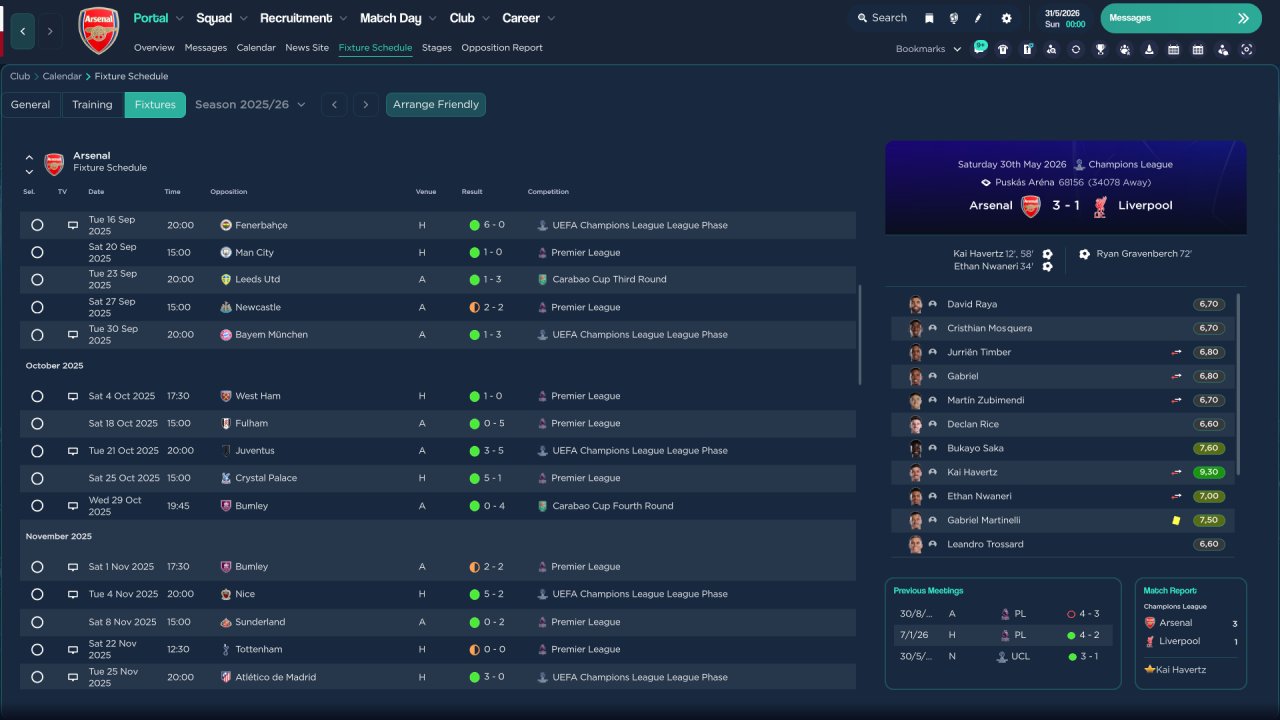Expand the Season 2025/26 dropdown
The image size is (1280, 720).
tap(250, 105)
